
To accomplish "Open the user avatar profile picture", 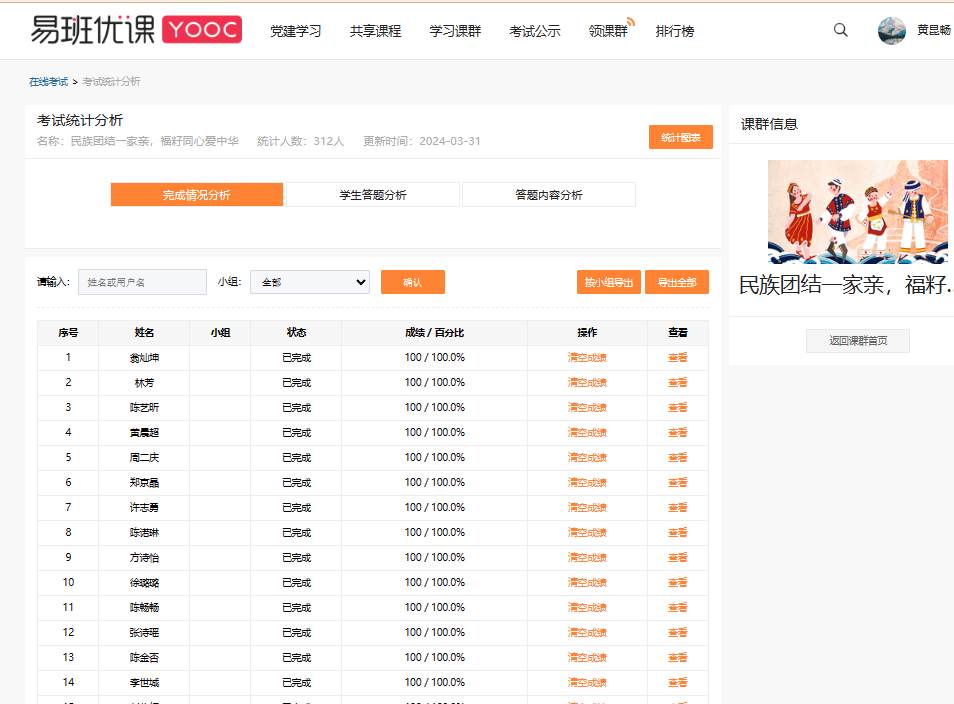I will click(x=891, y=31).
